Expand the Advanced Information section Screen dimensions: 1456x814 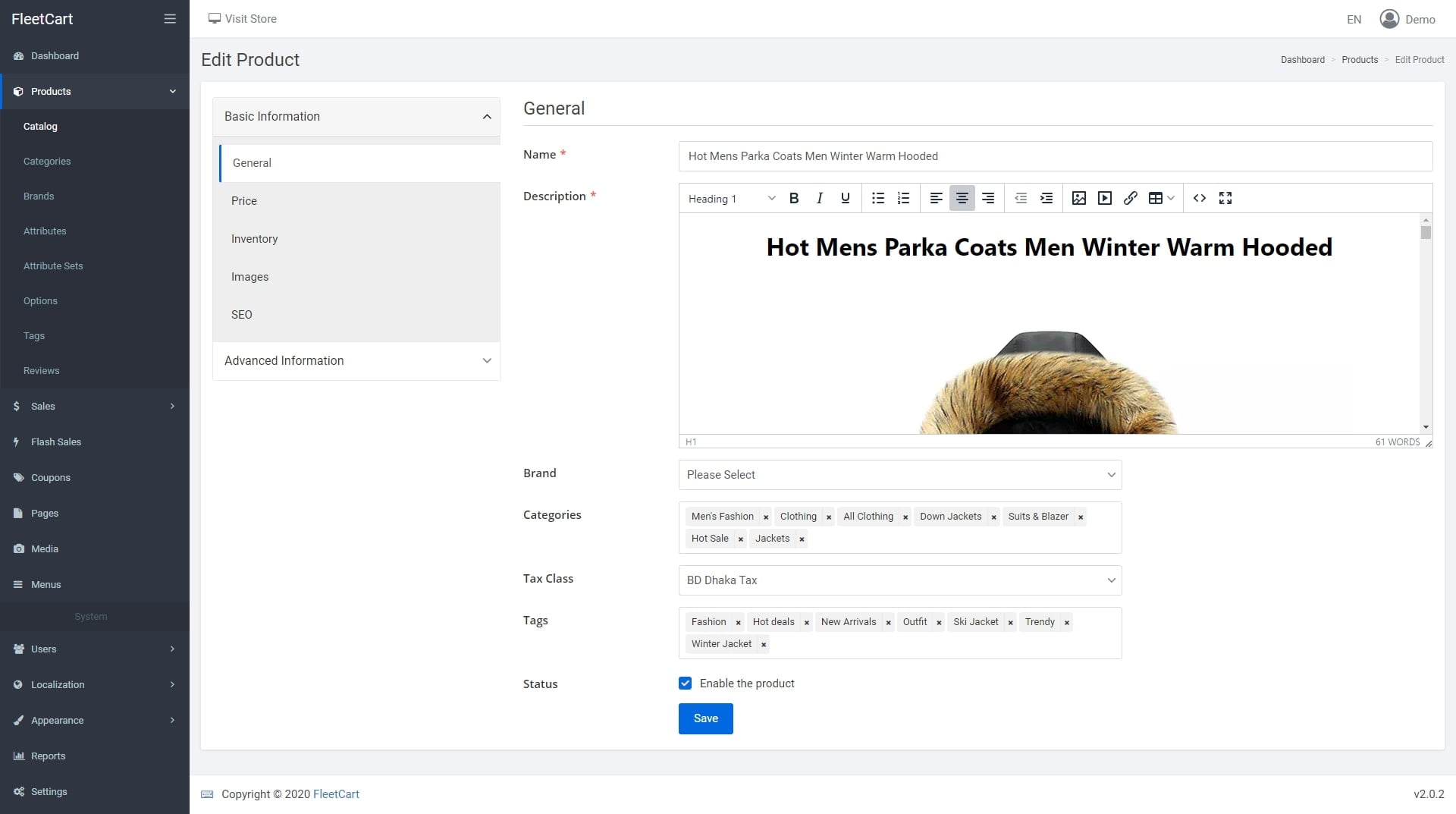coord(356,361)
